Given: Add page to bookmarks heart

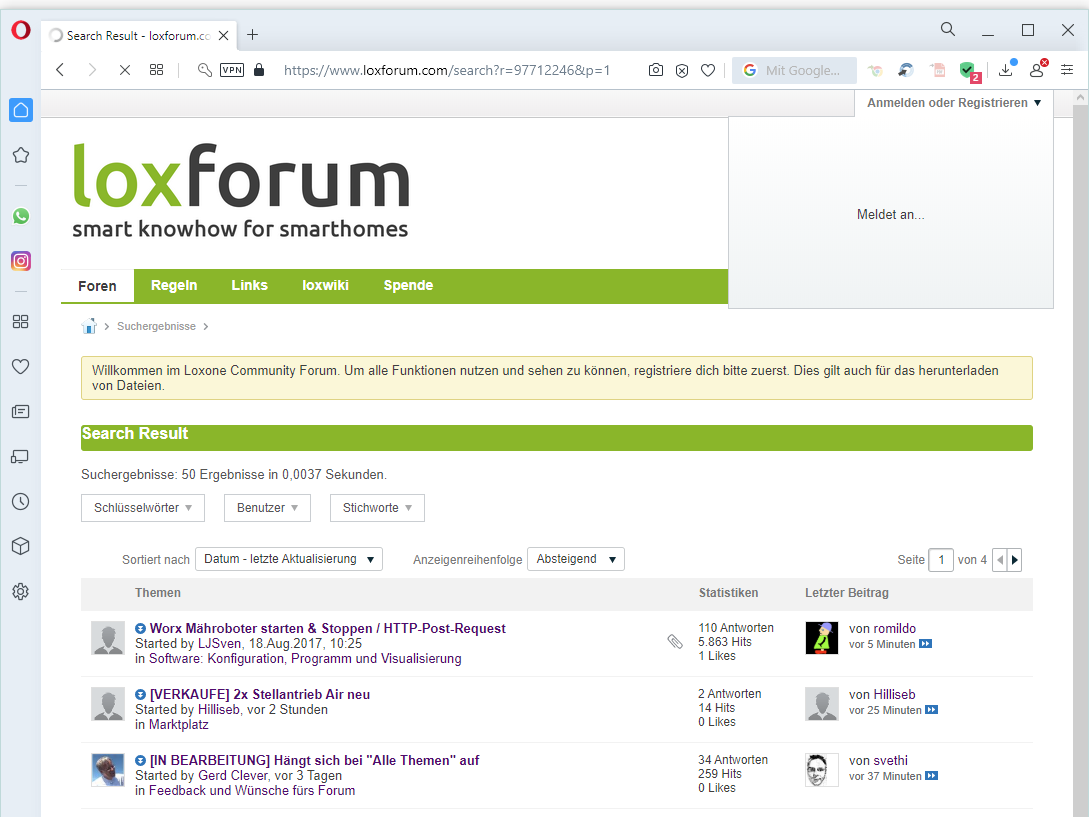Looking at the screenshot, I should 708,70.
